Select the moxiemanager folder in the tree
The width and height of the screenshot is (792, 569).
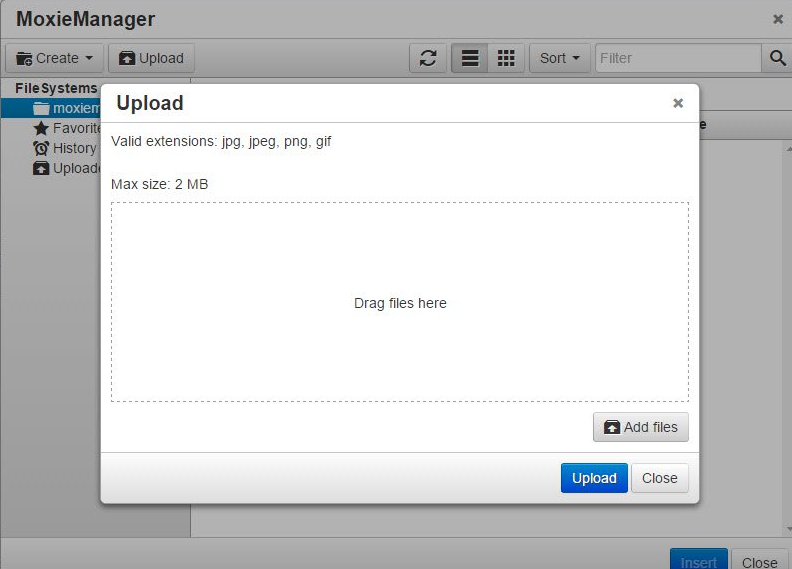coord(51,108)
